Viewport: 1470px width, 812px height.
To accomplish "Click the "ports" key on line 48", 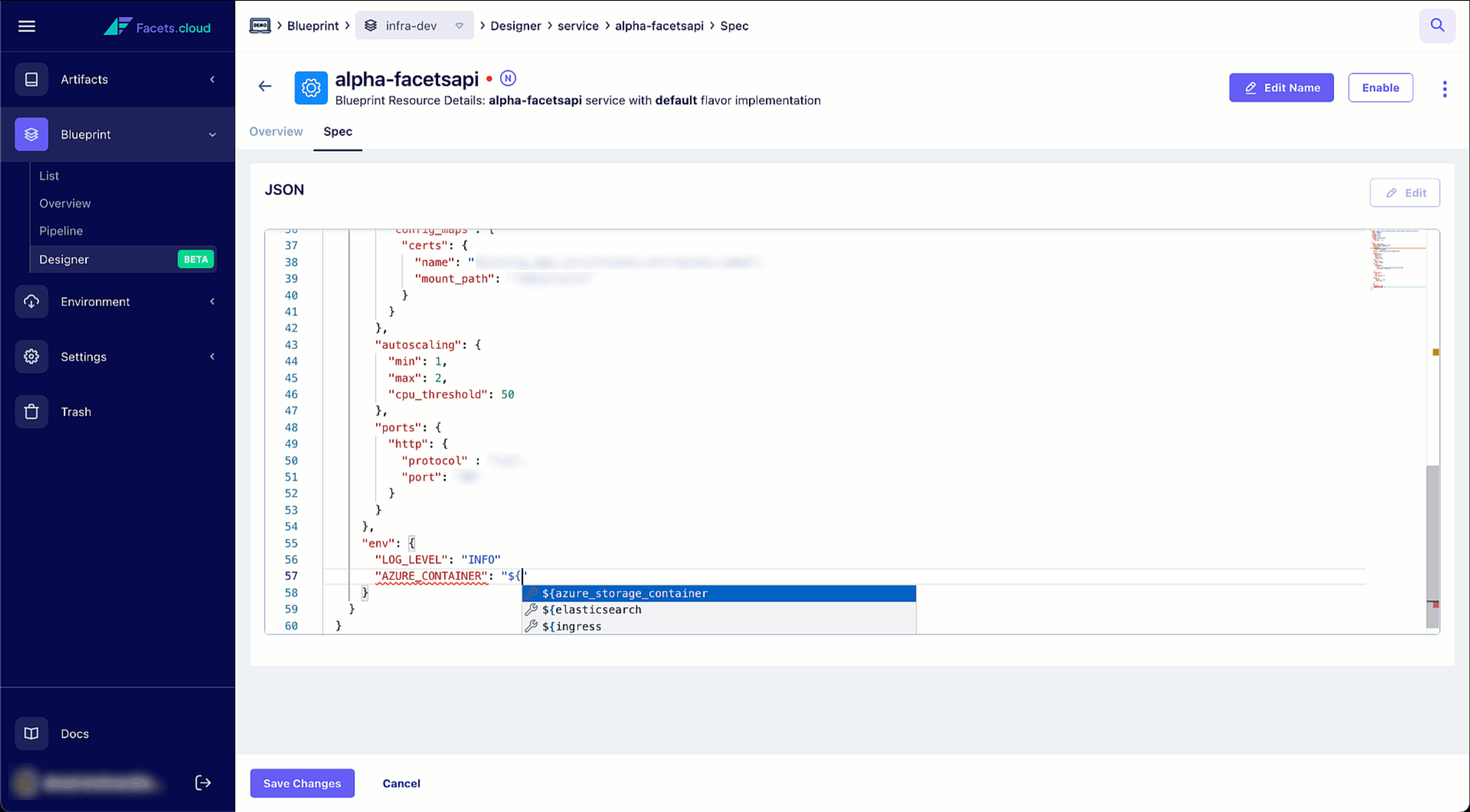I will pyautogui.click(x=398, y=428).
